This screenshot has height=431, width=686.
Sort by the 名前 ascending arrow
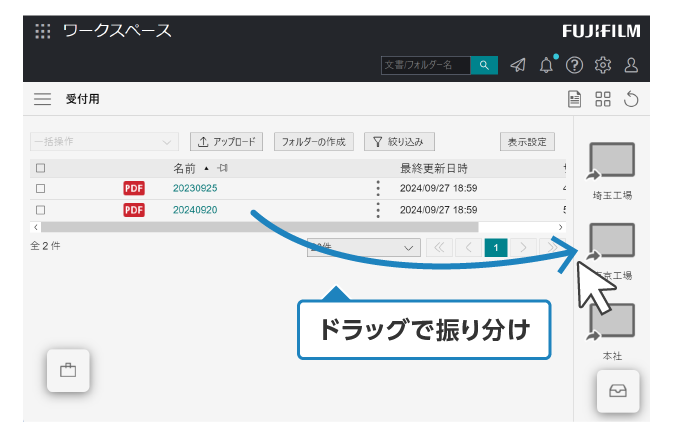(x=206, y=168)
